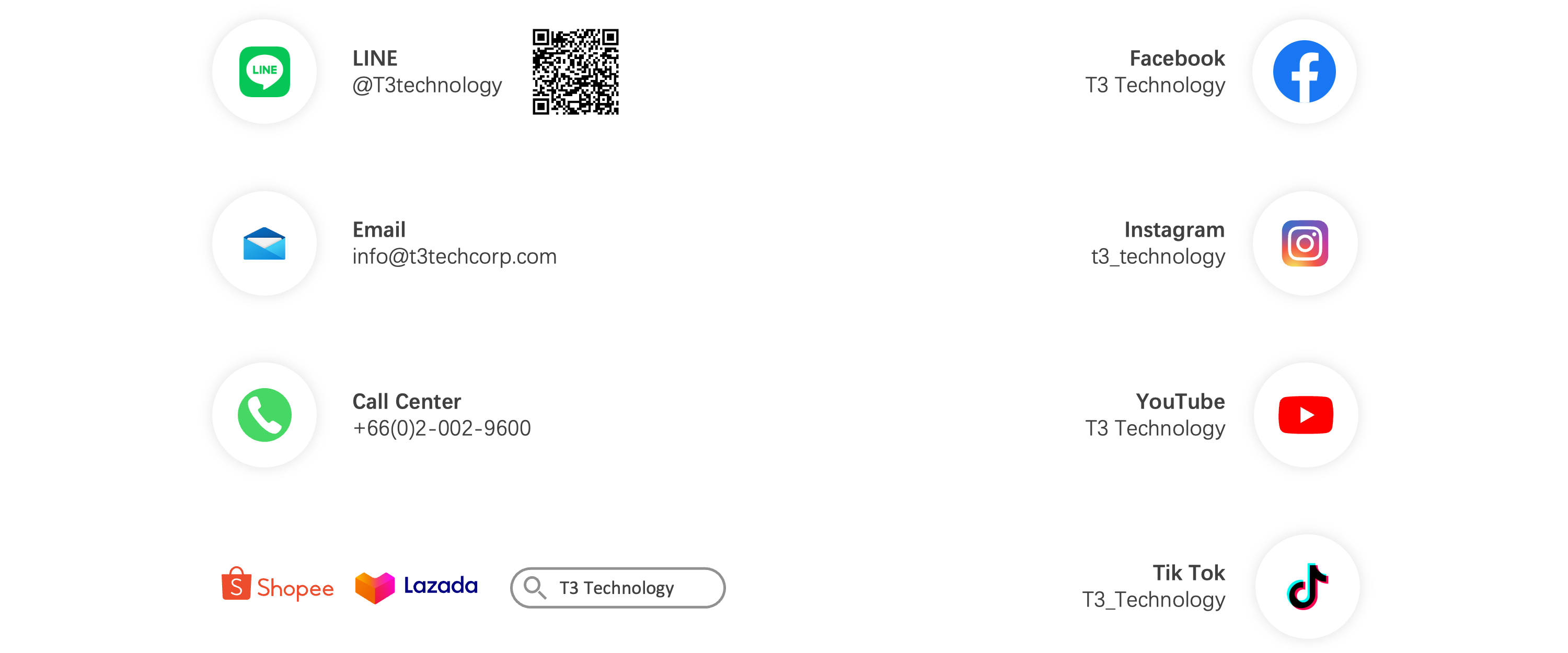Open the info@t3techcorp.com email link

(x=454, y=257)
